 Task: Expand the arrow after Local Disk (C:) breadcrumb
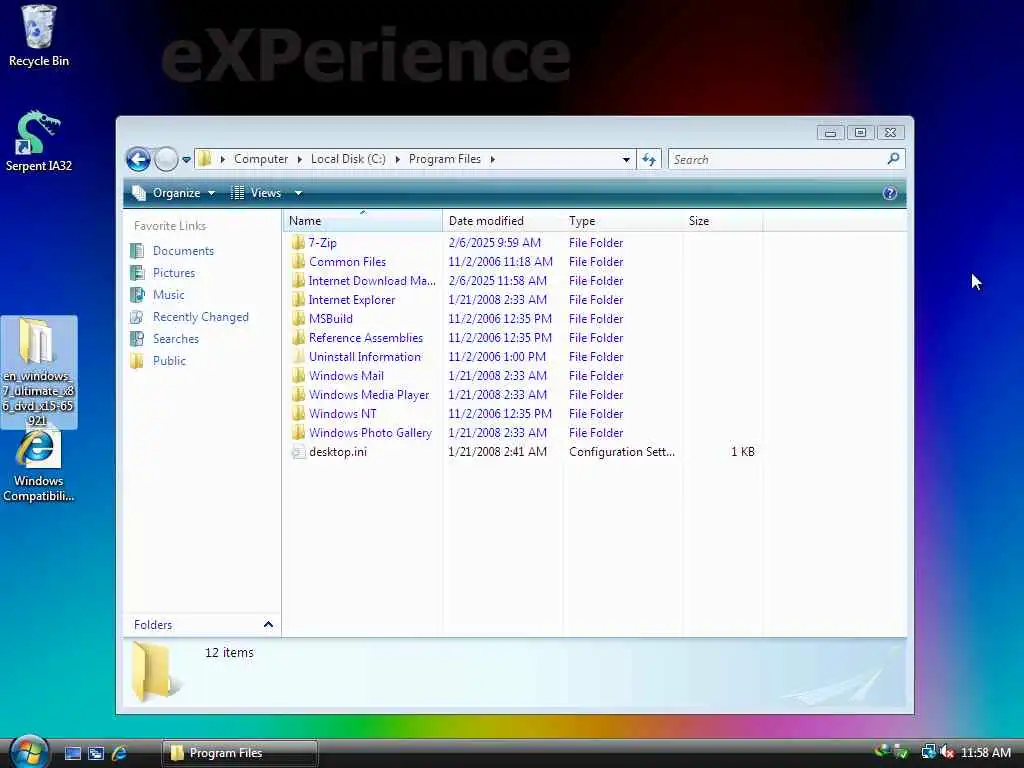tap(397, 159)
